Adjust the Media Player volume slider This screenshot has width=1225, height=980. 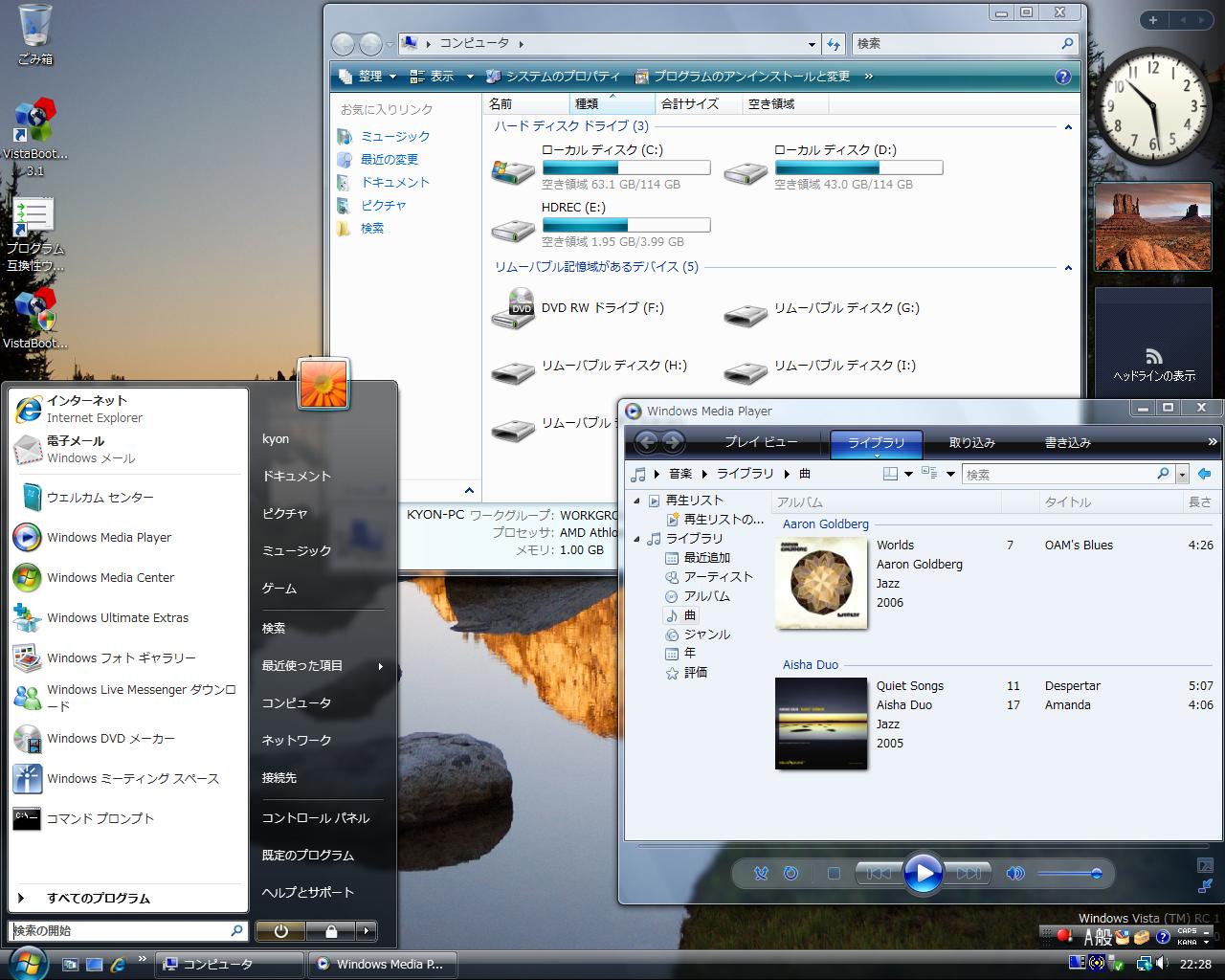tap(1069, 873)
